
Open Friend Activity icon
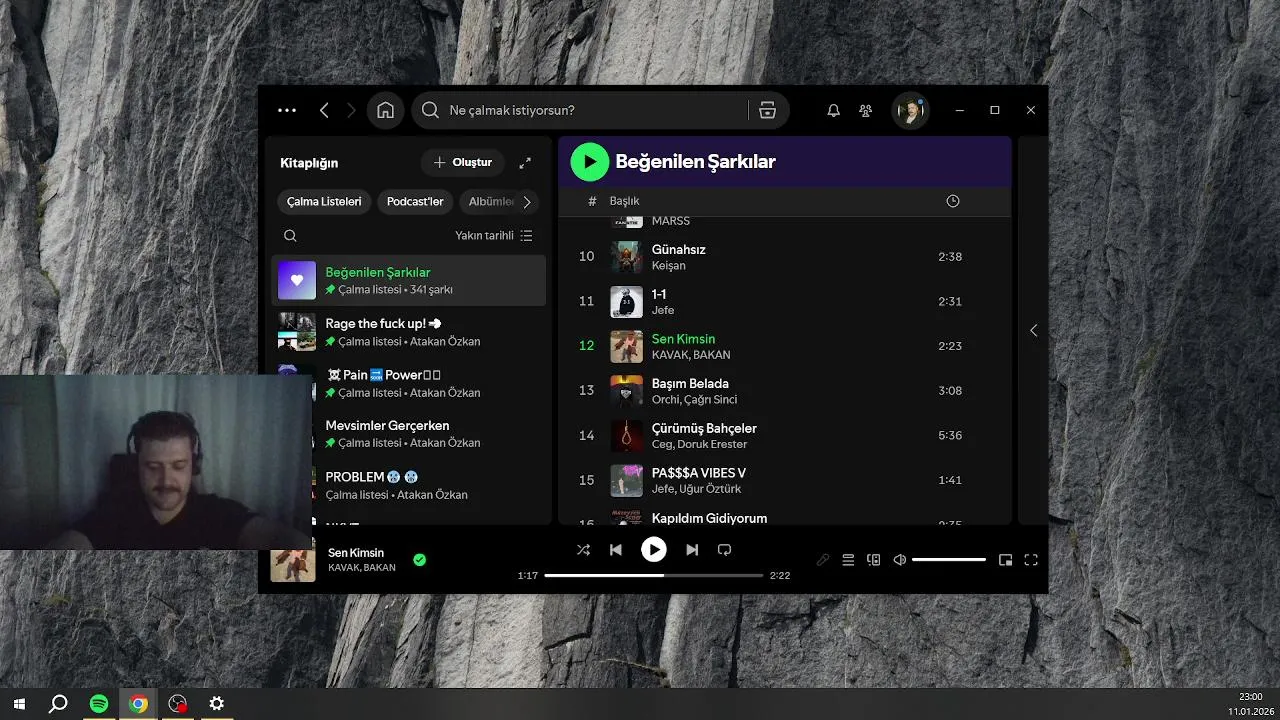866,110
